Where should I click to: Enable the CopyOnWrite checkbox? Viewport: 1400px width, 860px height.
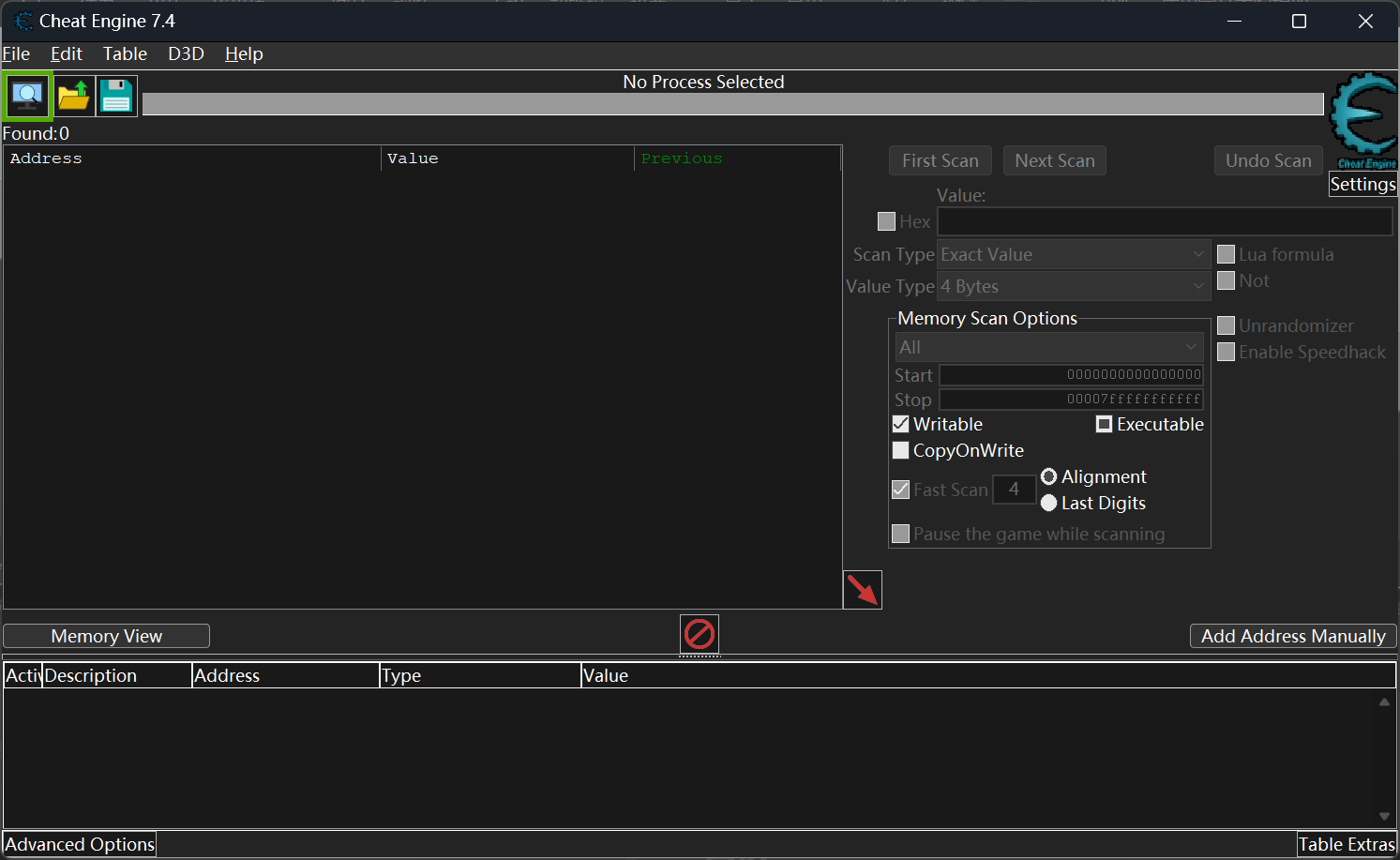click(900, 450)
